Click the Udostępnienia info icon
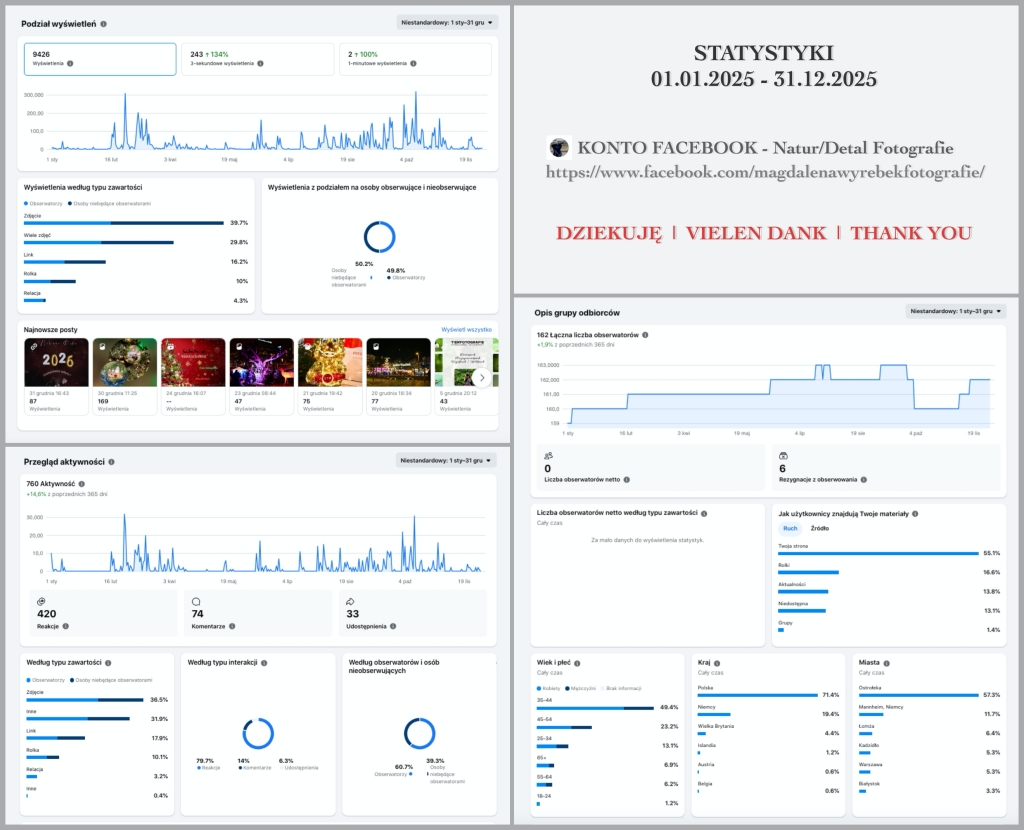The height and width of the screenshot is (830, 1024). click(x=393, y=626)
